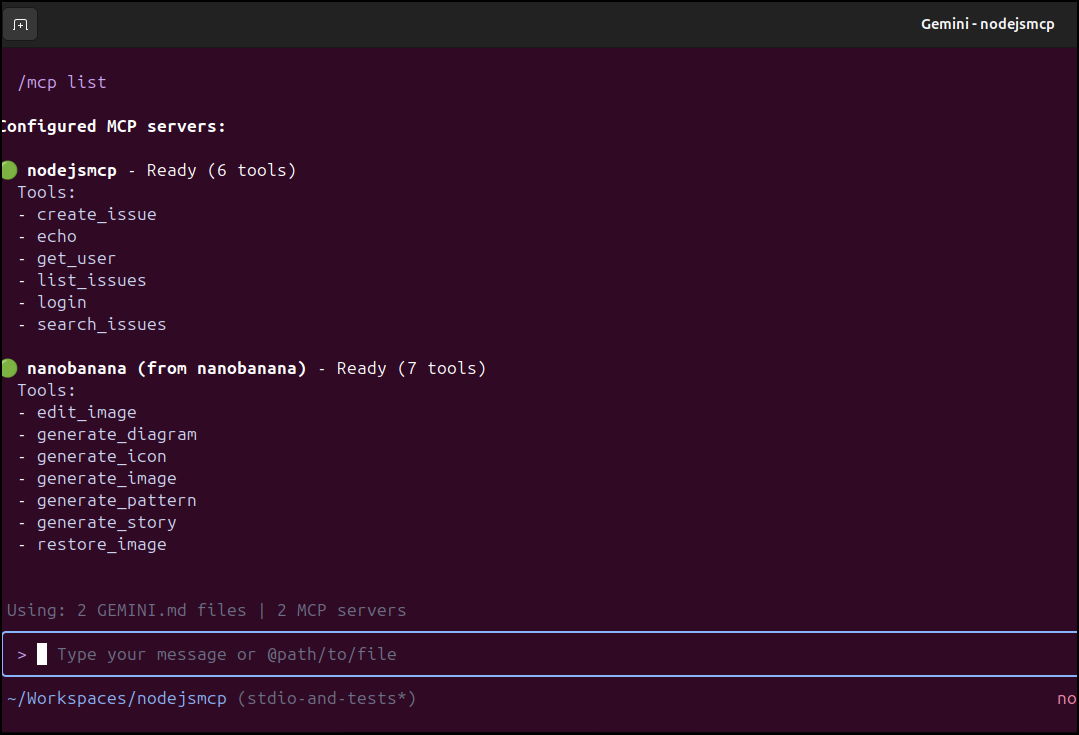Select the restore_image tool entry
Viewport: 1079px width, 735px height.
pos(101,544)
